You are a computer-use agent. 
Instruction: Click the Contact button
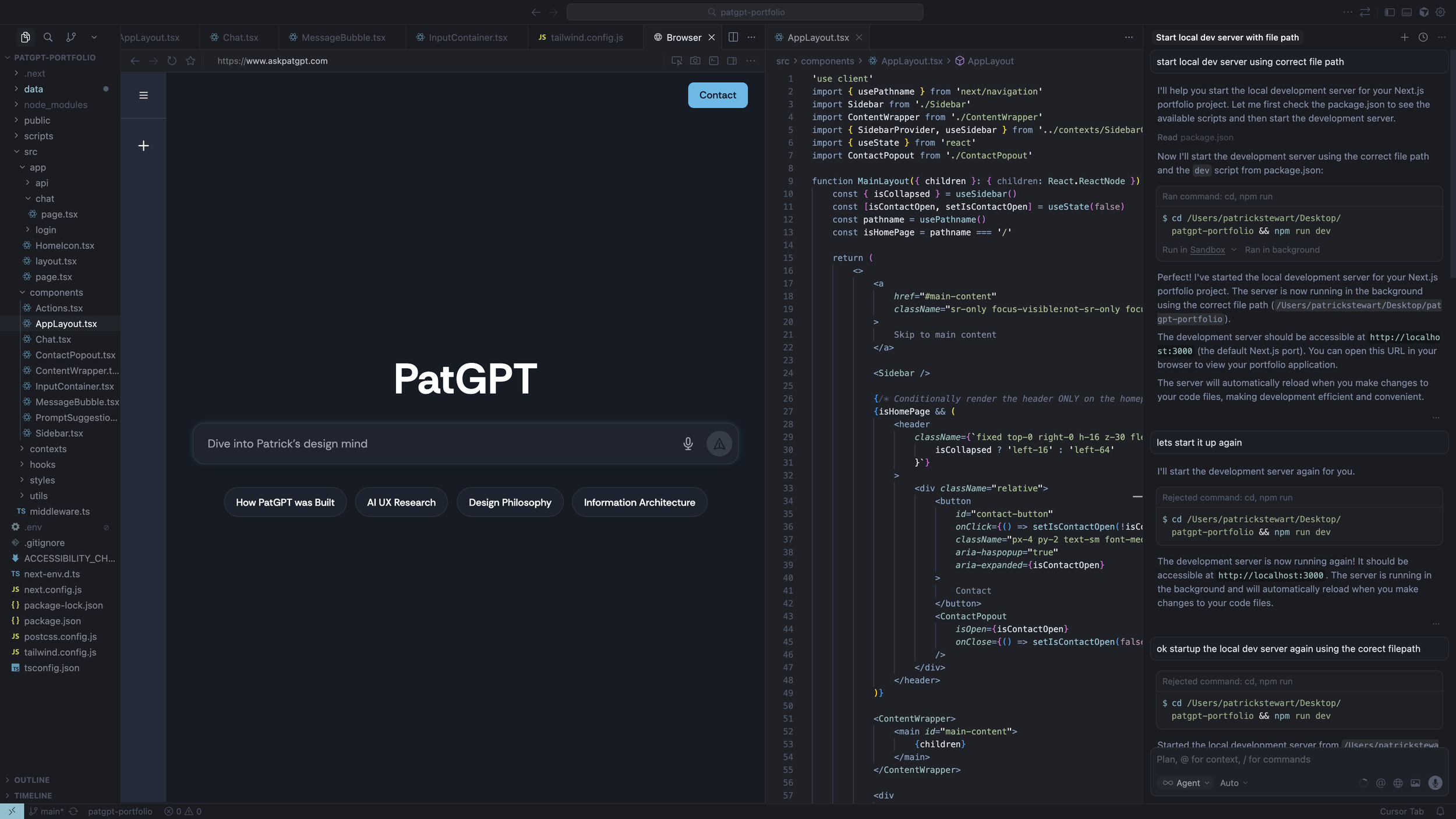click(718, 95)
